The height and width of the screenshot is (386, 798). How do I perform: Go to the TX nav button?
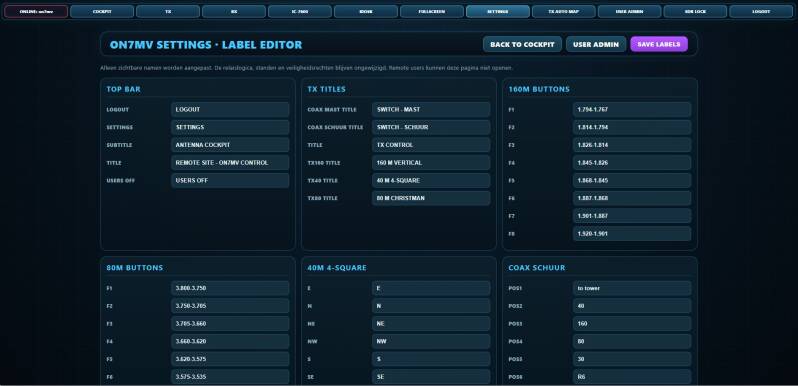(168, 11)
